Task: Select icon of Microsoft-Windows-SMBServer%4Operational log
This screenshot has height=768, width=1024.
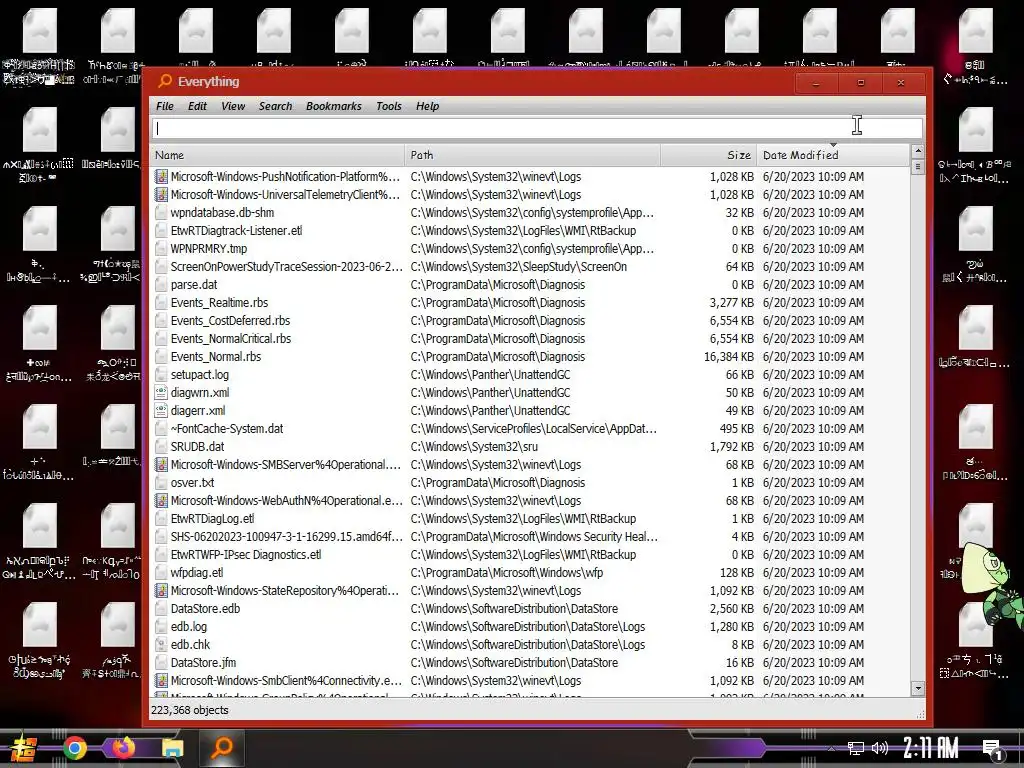Action: coord(161,464)
